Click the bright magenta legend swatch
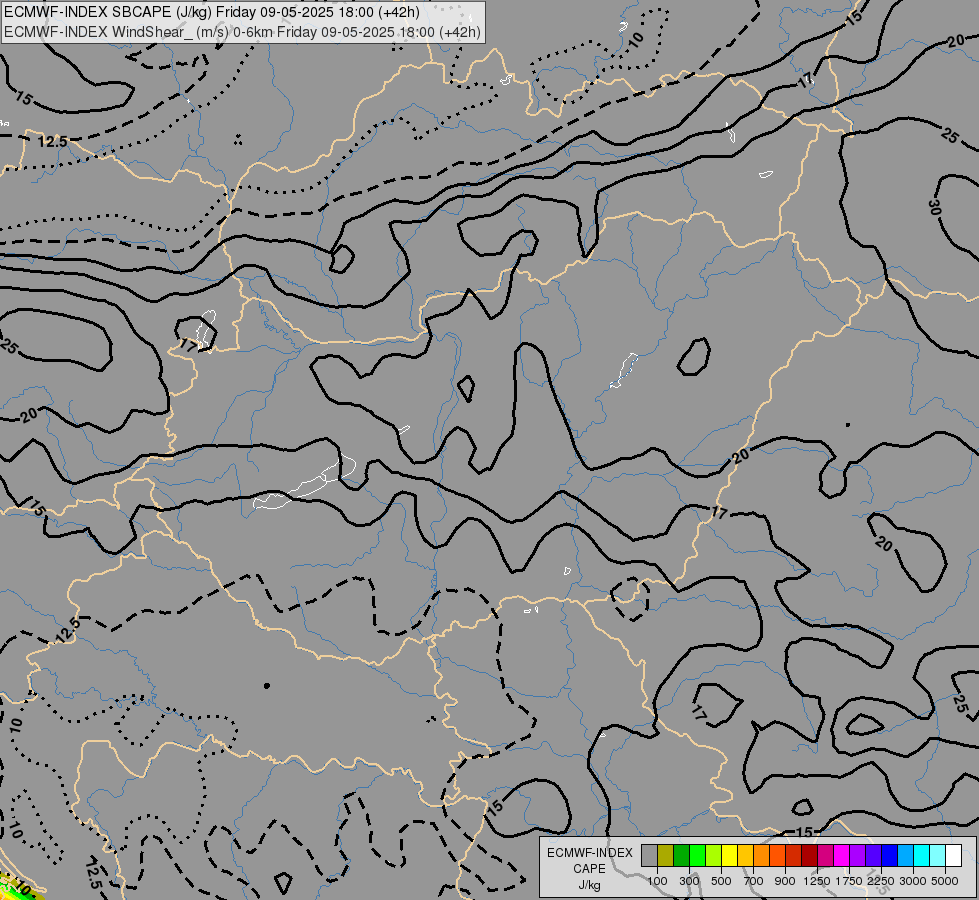Image resolution: width=979 pixels, height=900 pixels. tap(842, 856)
